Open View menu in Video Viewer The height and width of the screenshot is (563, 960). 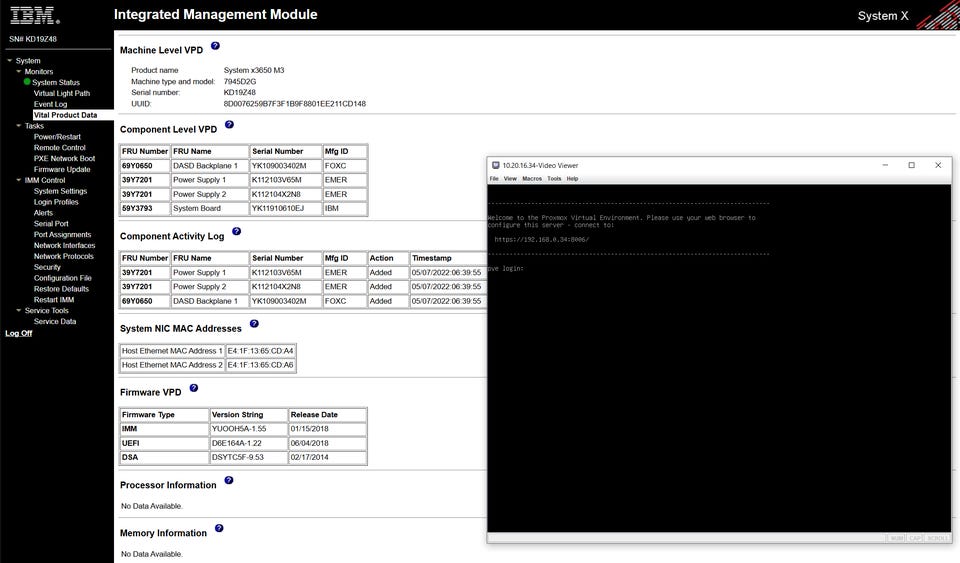[510, 179]
